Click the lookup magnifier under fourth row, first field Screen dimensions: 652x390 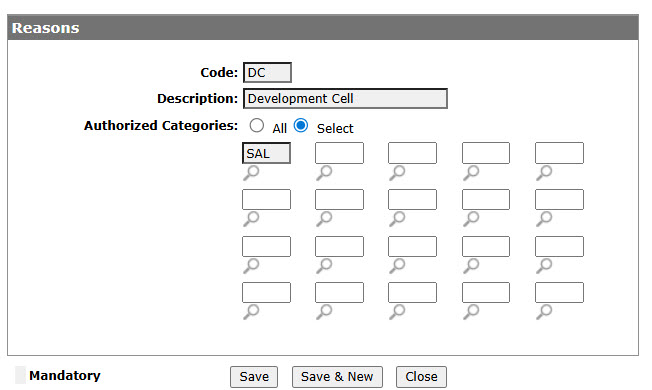coord(251,312)
